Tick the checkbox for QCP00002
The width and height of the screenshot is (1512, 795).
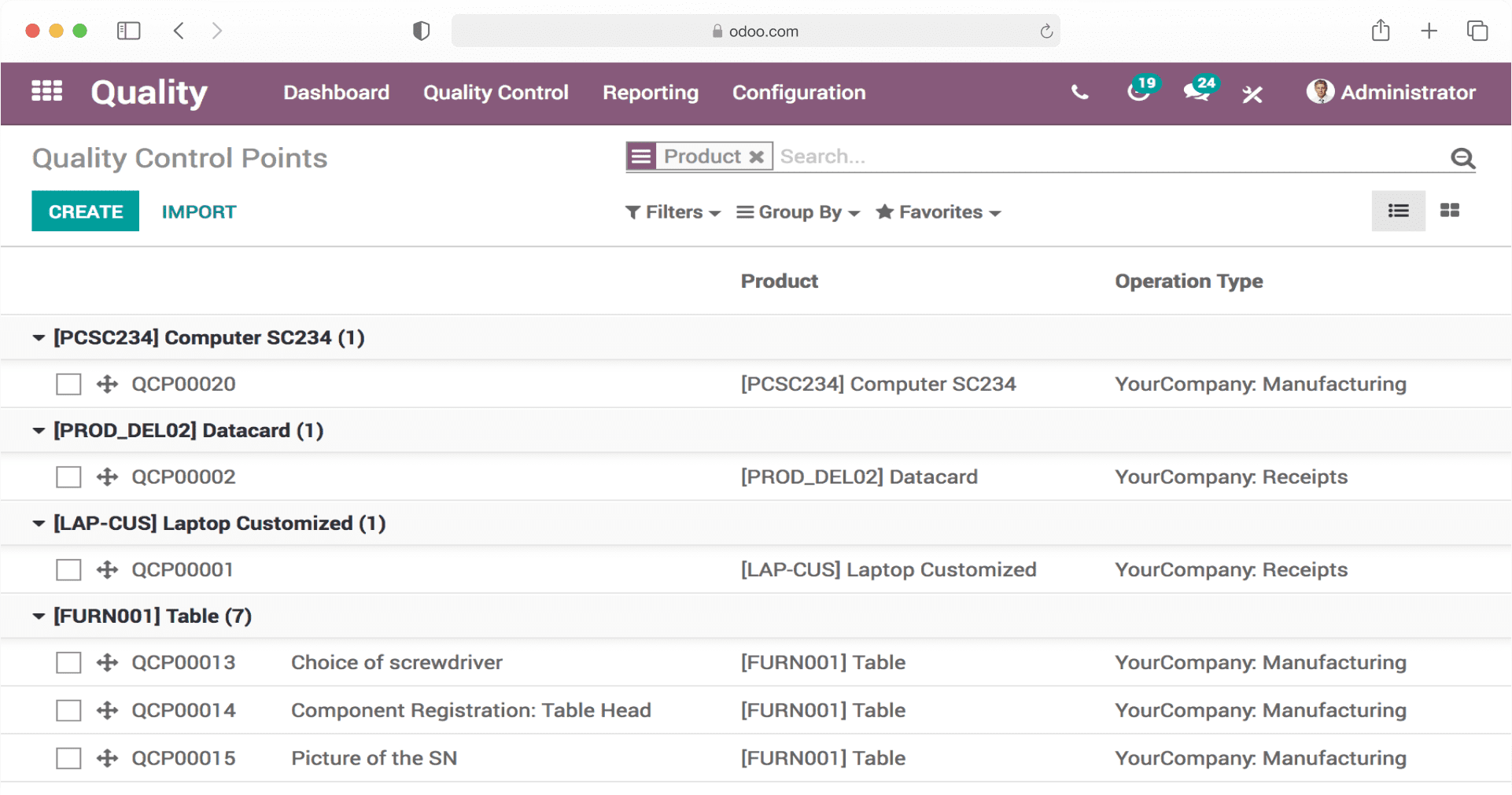click(68, 477)
